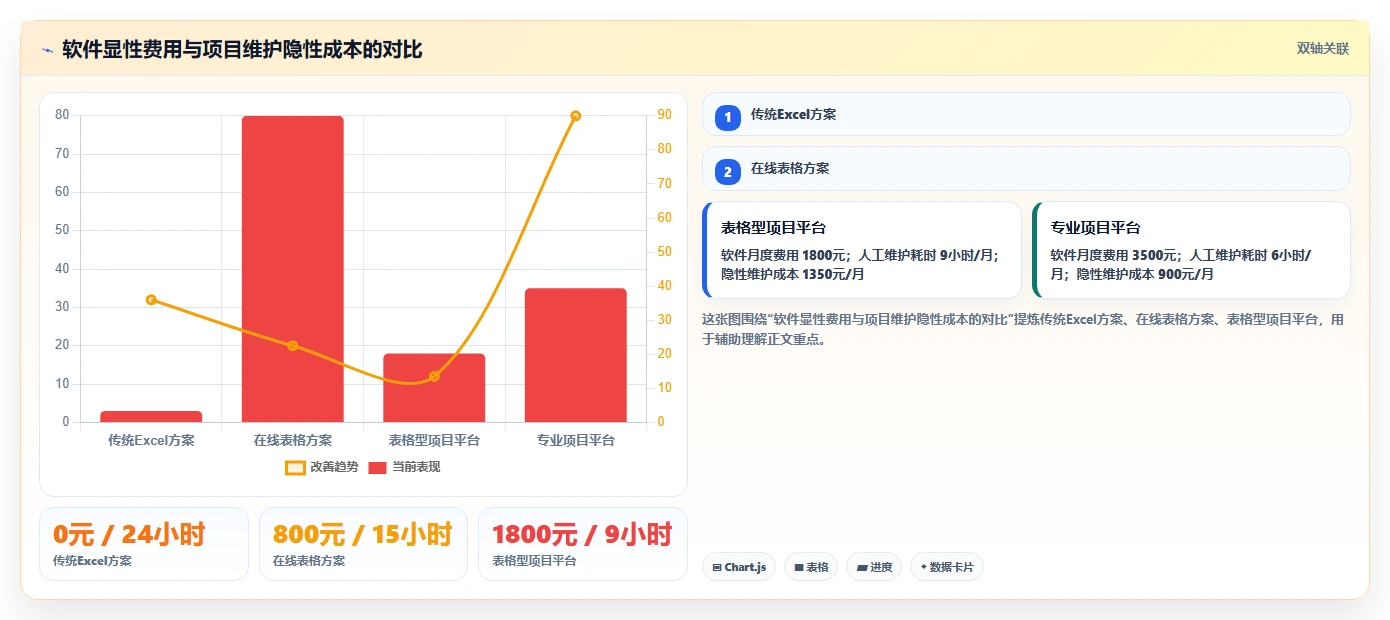
Task: Click the icon inside 进度 chip
Action: point(862,568)
